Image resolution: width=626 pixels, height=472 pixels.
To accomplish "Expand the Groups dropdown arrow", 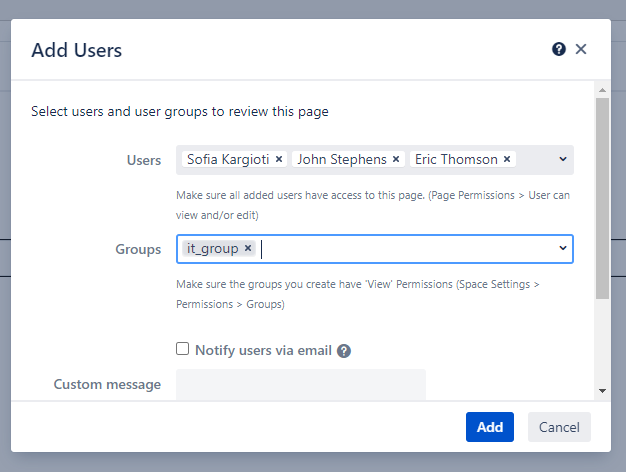I will tap(562, 249).
